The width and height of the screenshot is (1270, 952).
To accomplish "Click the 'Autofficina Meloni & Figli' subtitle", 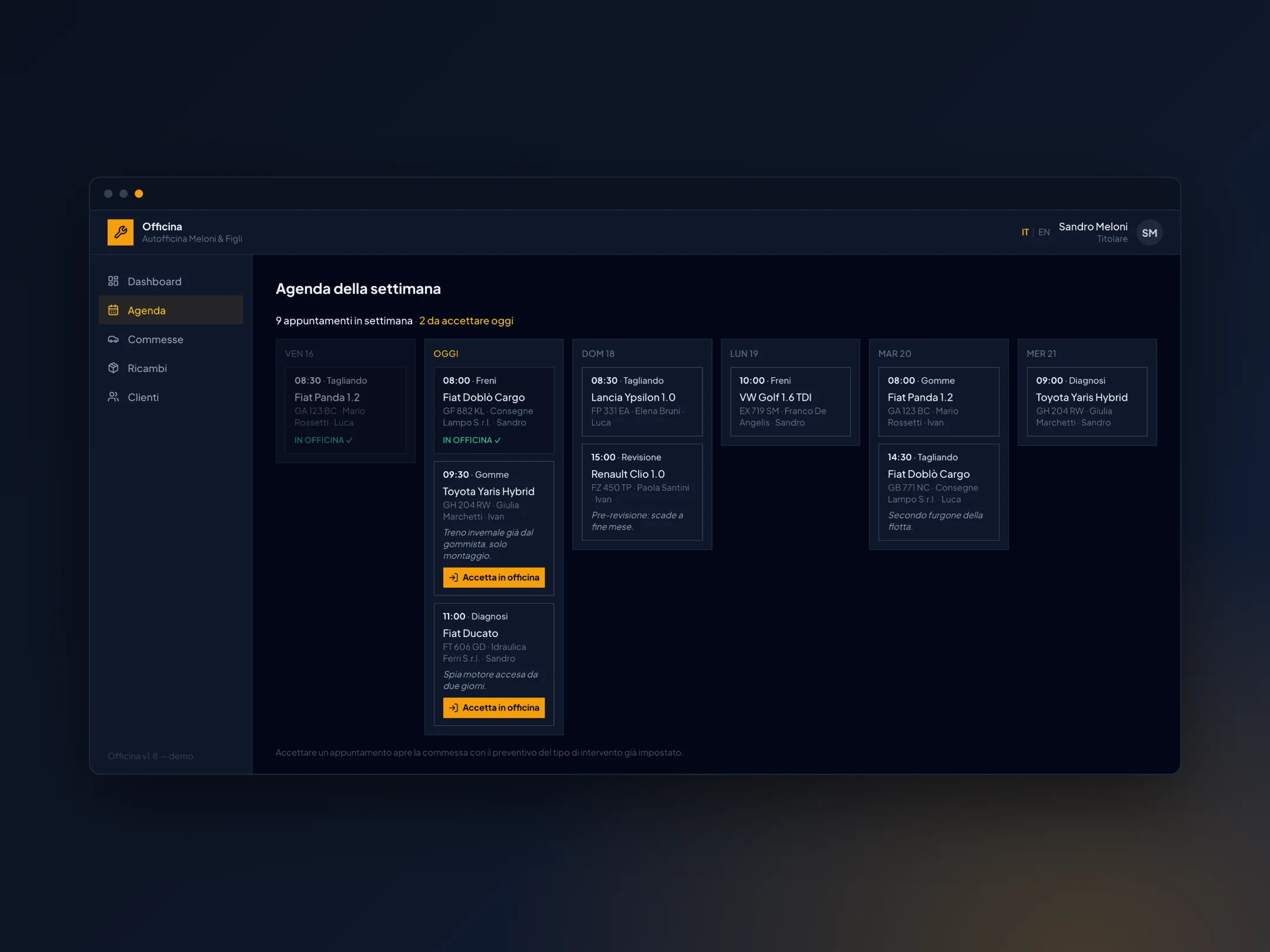I will 192,239.
